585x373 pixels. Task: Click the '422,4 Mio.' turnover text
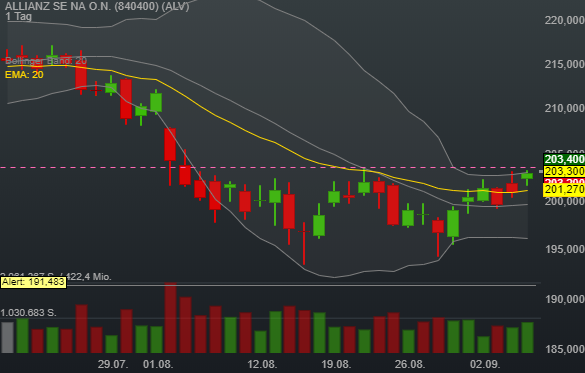(x=89, y=277)
